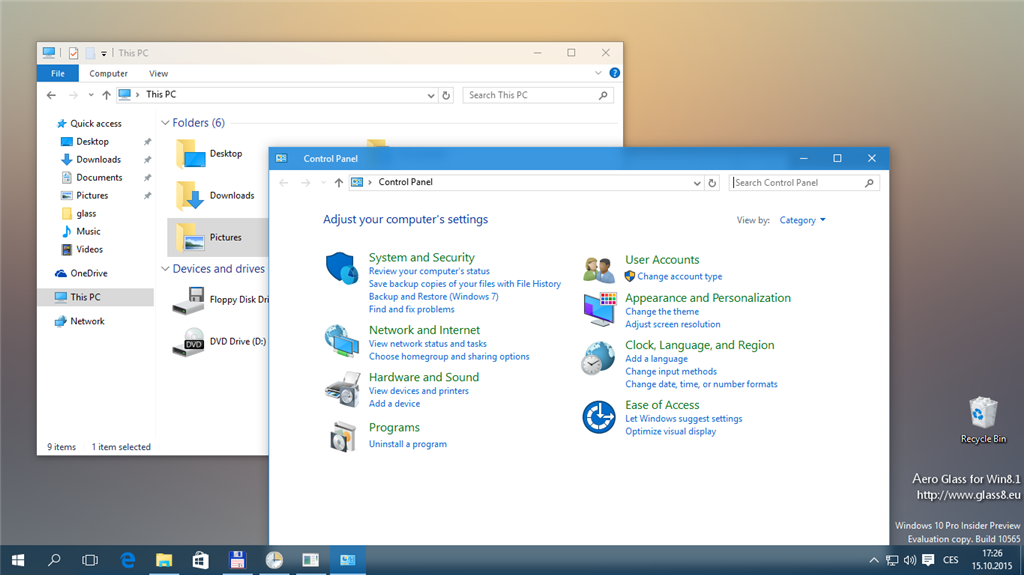The width and height of the screenshot is (1024, 575).
Task: Open recent locations dropdown in This PC
Action: pos(91,95)
